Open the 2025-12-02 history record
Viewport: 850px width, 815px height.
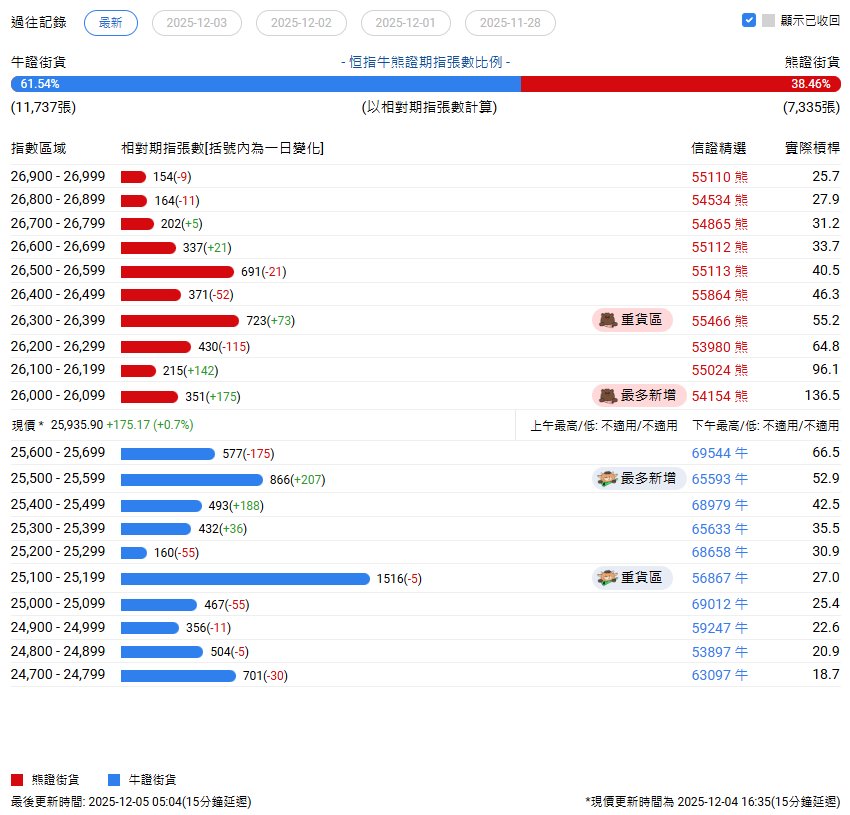click(301, 23)
